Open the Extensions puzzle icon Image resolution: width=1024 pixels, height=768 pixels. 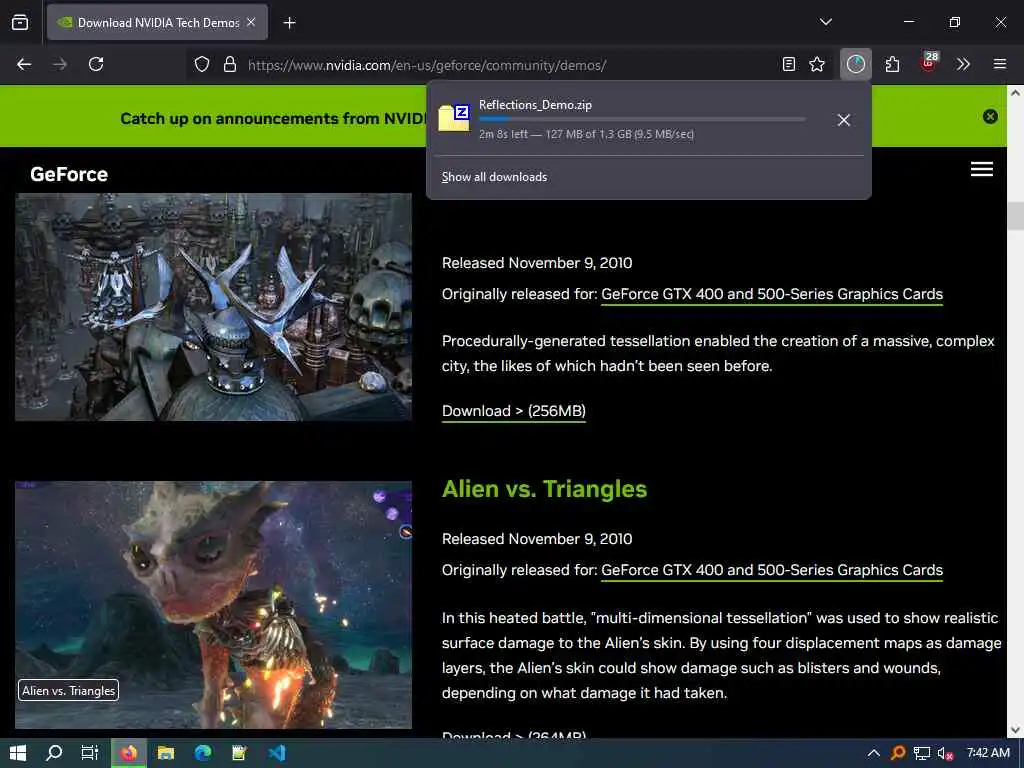click(x=893, y=64)
